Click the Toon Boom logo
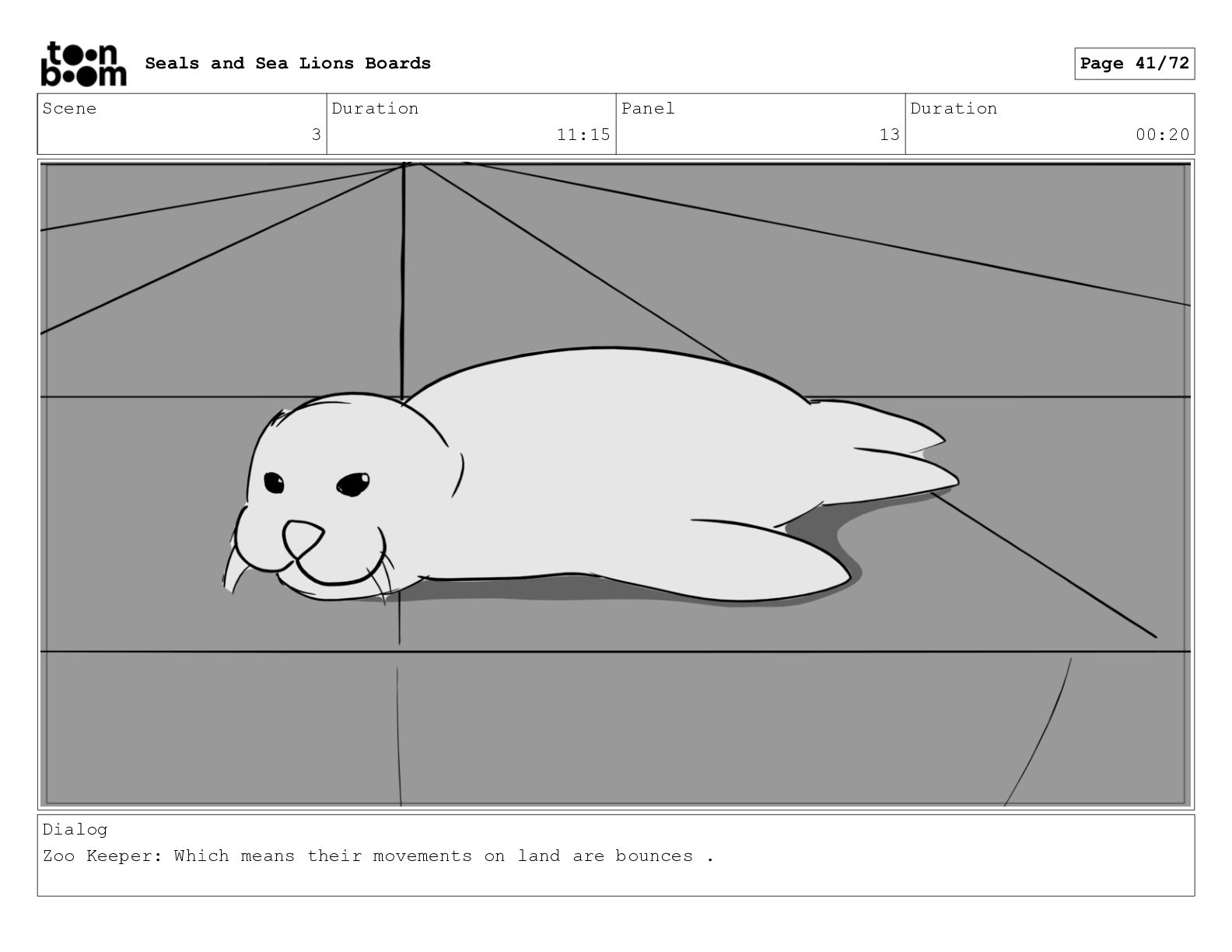This screenshot has width=1232, height=952. (83, 64)
